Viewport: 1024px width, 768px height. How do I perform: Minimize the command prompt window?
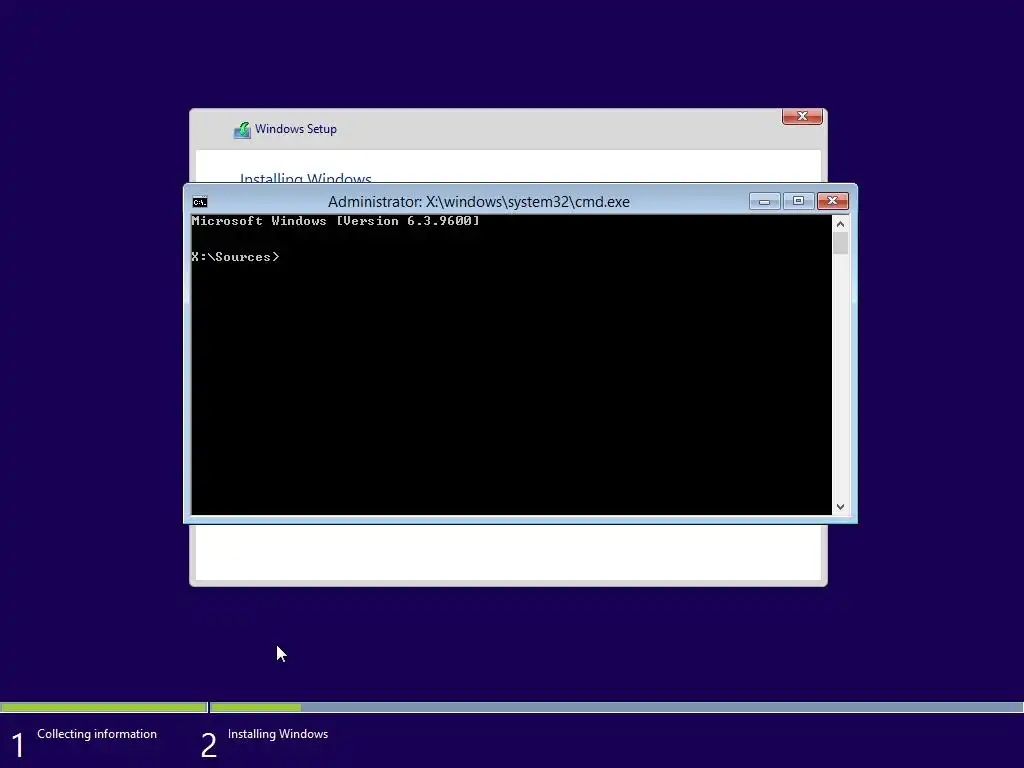[x=764, y=201]
